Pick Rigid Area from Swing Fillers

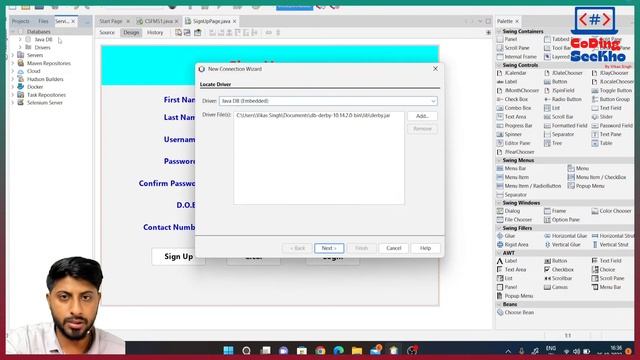513,244
